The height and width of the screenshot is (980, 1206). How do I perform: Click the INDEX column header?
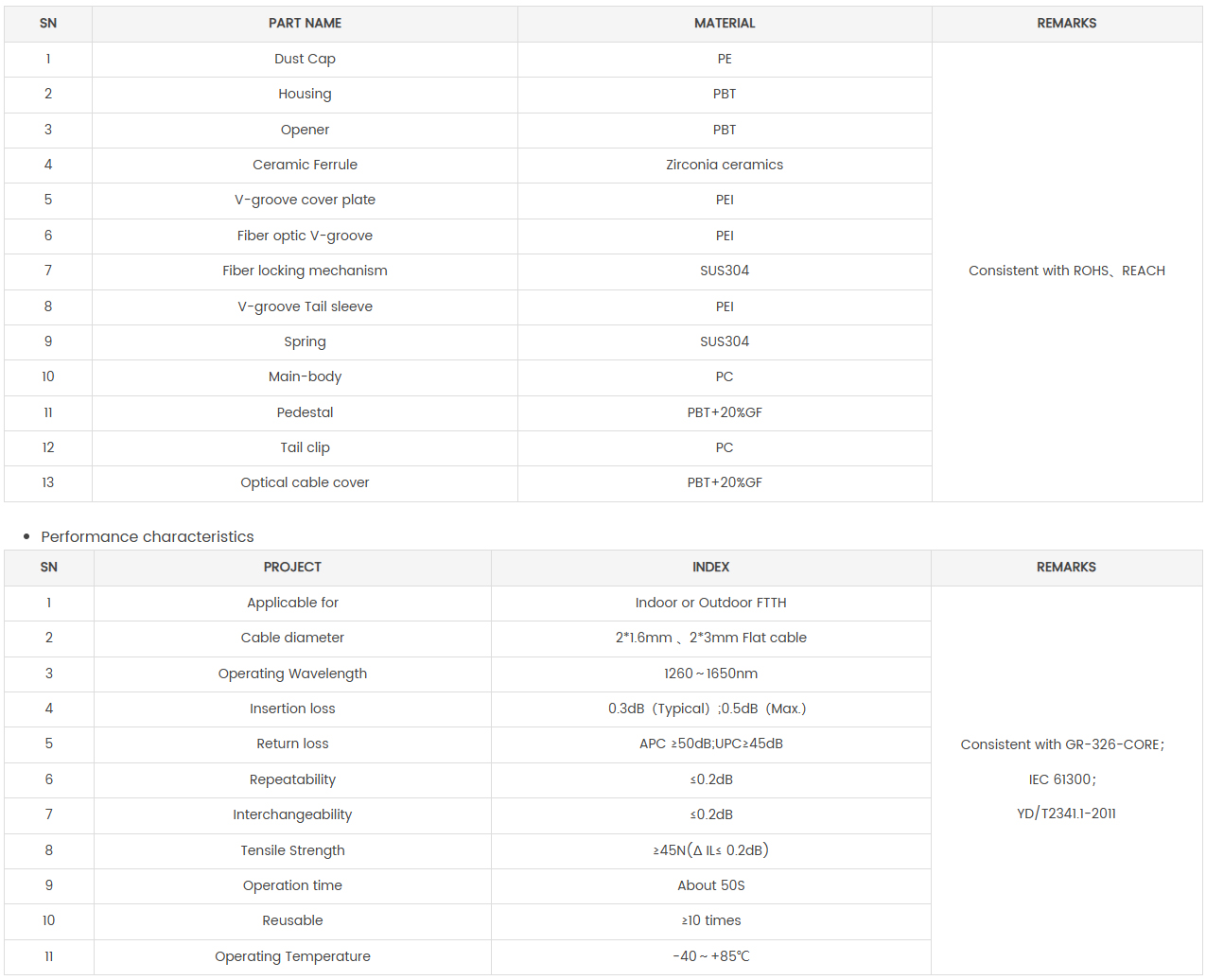[710, 568]
